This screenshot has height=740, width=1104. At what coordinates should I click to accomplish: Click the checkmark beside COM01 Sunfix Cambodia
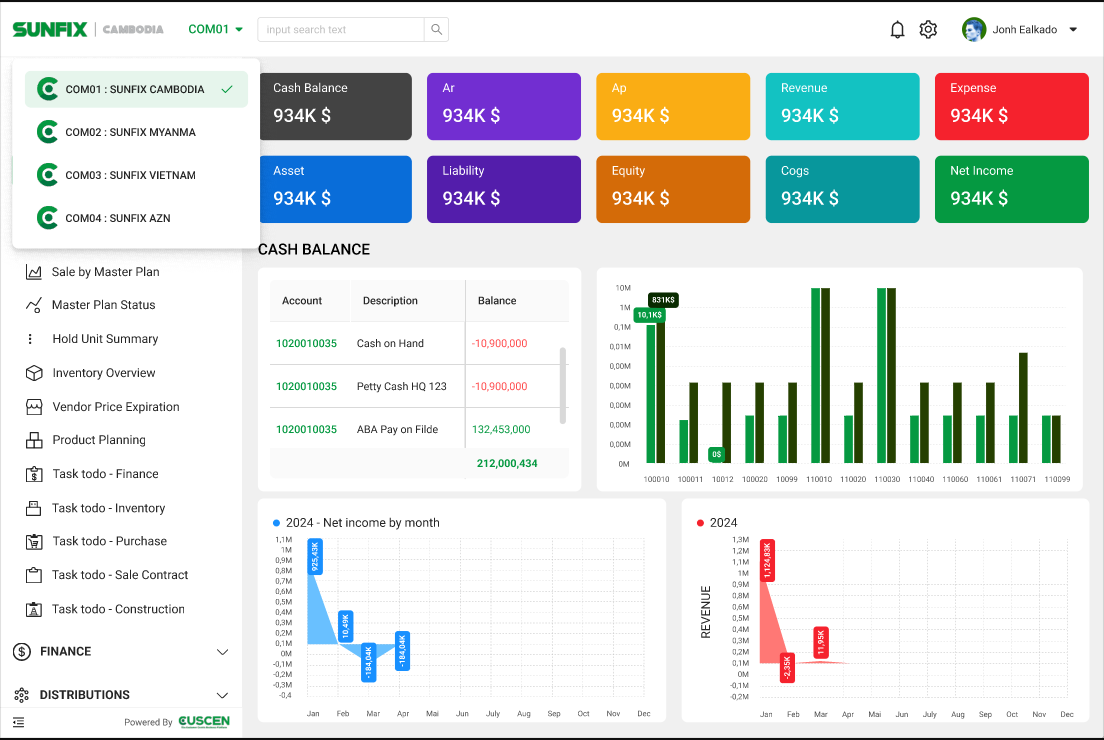[x=227, y=89]
